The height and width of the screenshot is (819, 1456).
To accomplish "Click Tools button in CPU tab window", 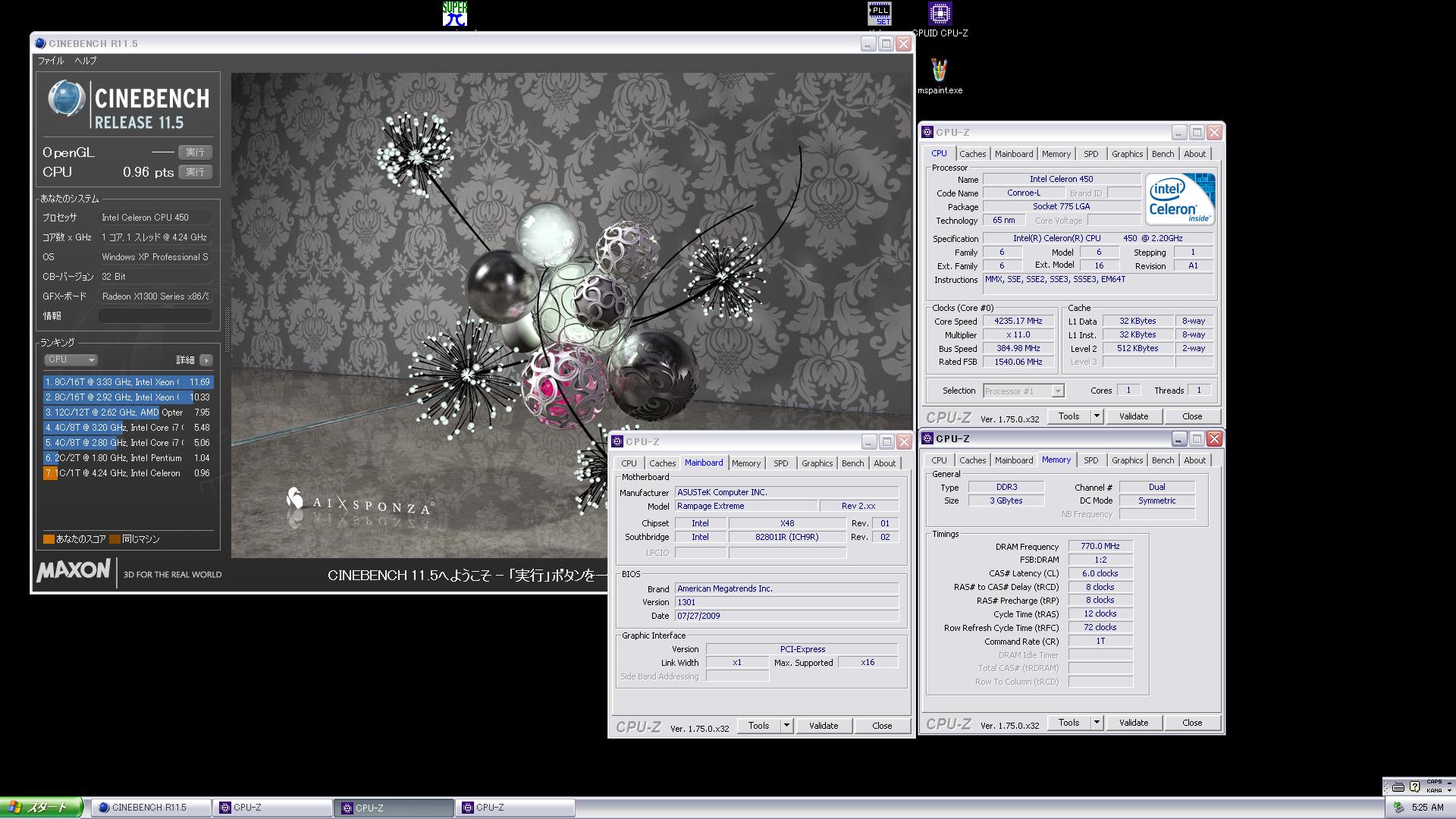I will [1068, 416].
